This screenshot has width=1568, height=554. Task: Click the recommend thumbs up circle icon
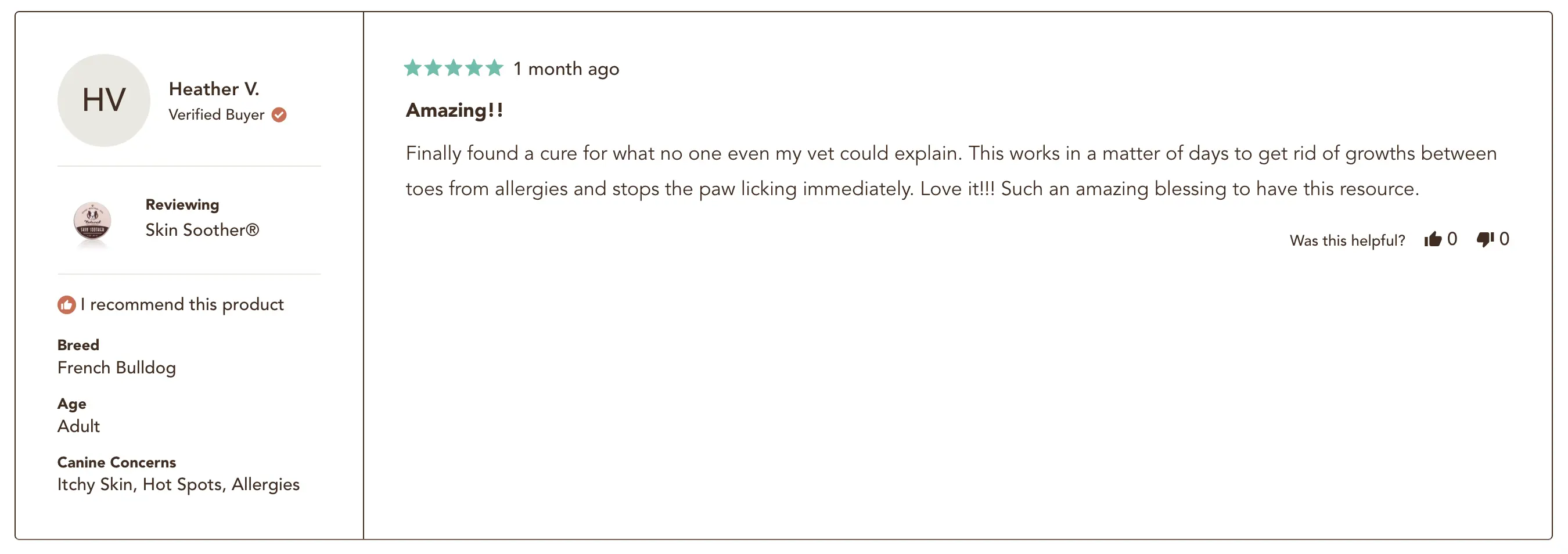tap(66, 304)
